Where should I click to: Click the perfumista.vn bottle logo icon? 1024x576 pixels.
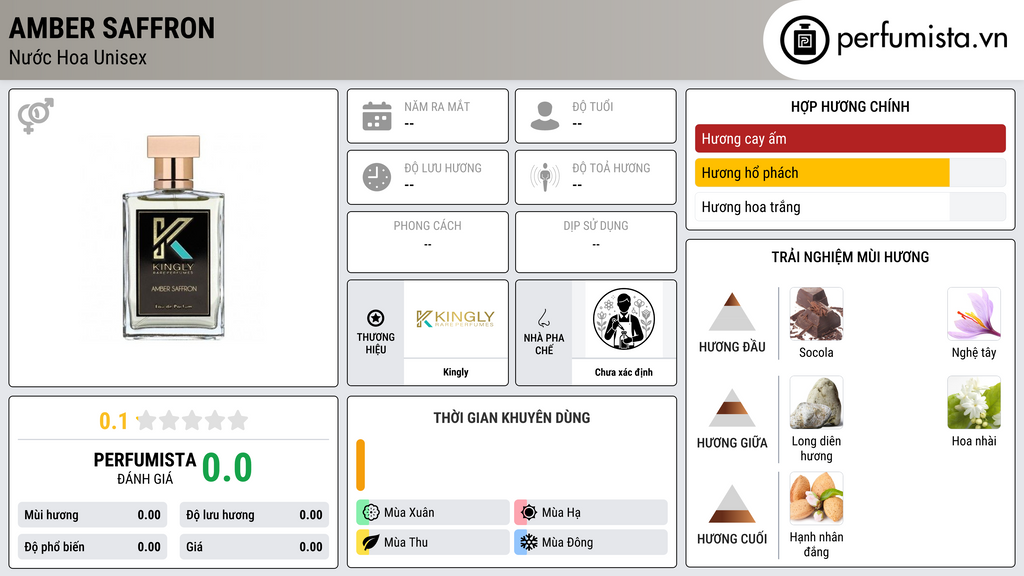pyautogui.click(x=804, y=40)
